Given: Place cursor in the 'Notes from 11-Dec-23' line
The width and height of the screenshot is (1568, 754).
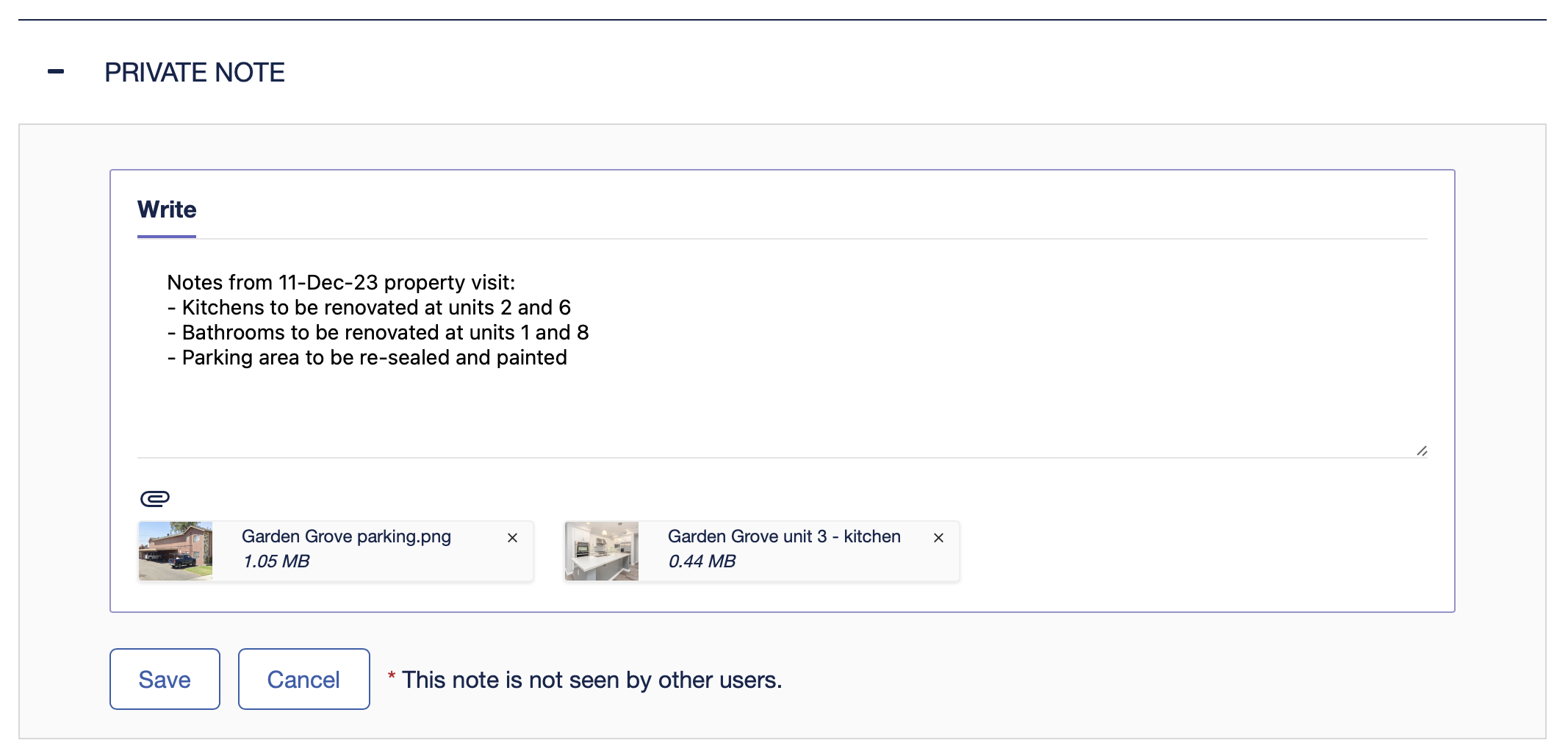Looking at the screenshot, I should click(x=341, y=283).
